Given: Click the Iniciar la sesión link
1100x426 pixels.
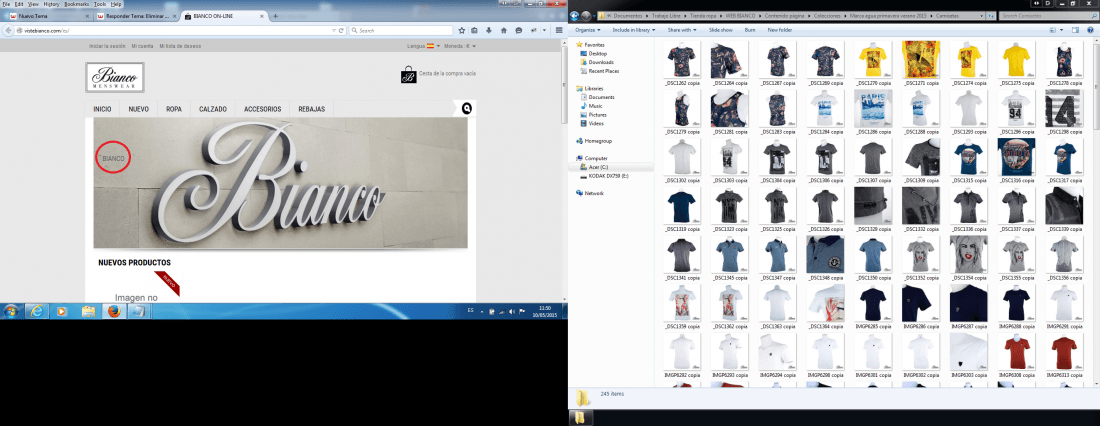Looking at the screenshot, I should tap(107, 46).
